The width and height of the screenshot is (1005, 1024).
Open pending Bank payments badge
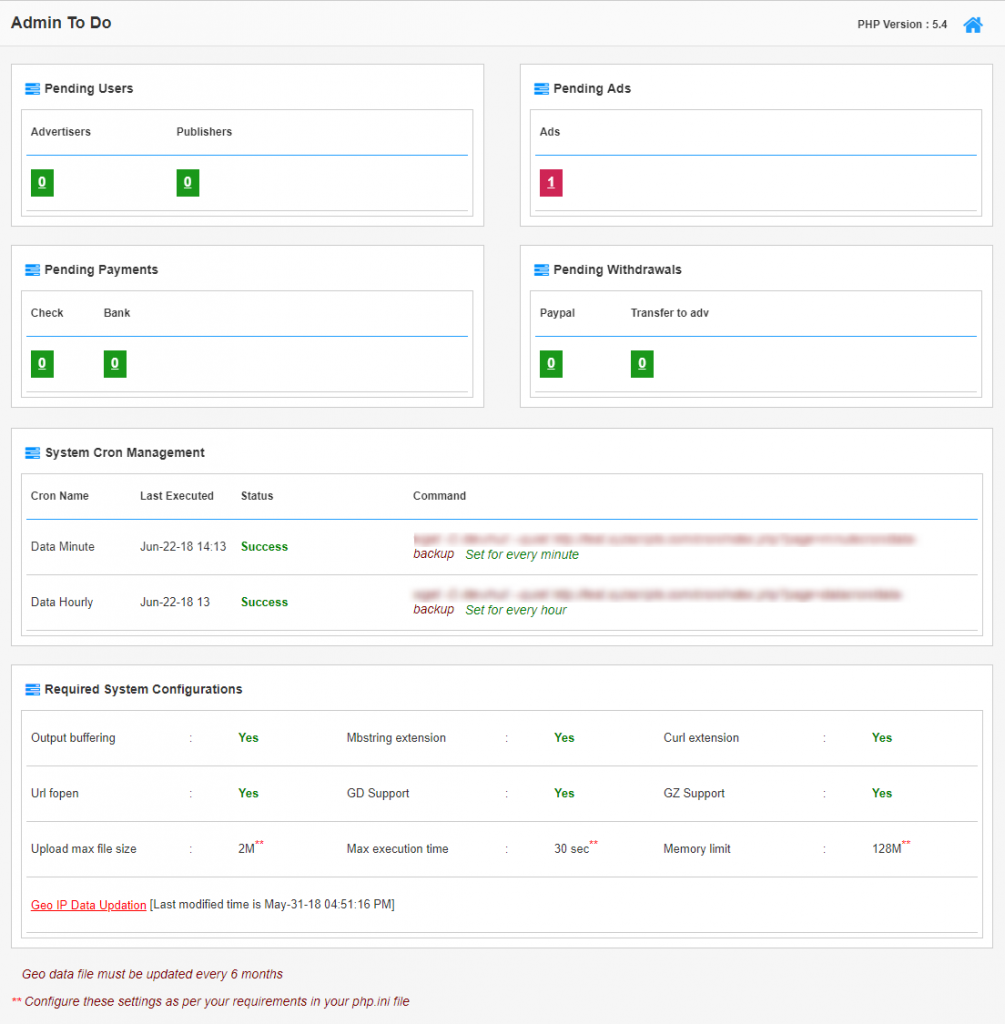click(x=114, y=363)
